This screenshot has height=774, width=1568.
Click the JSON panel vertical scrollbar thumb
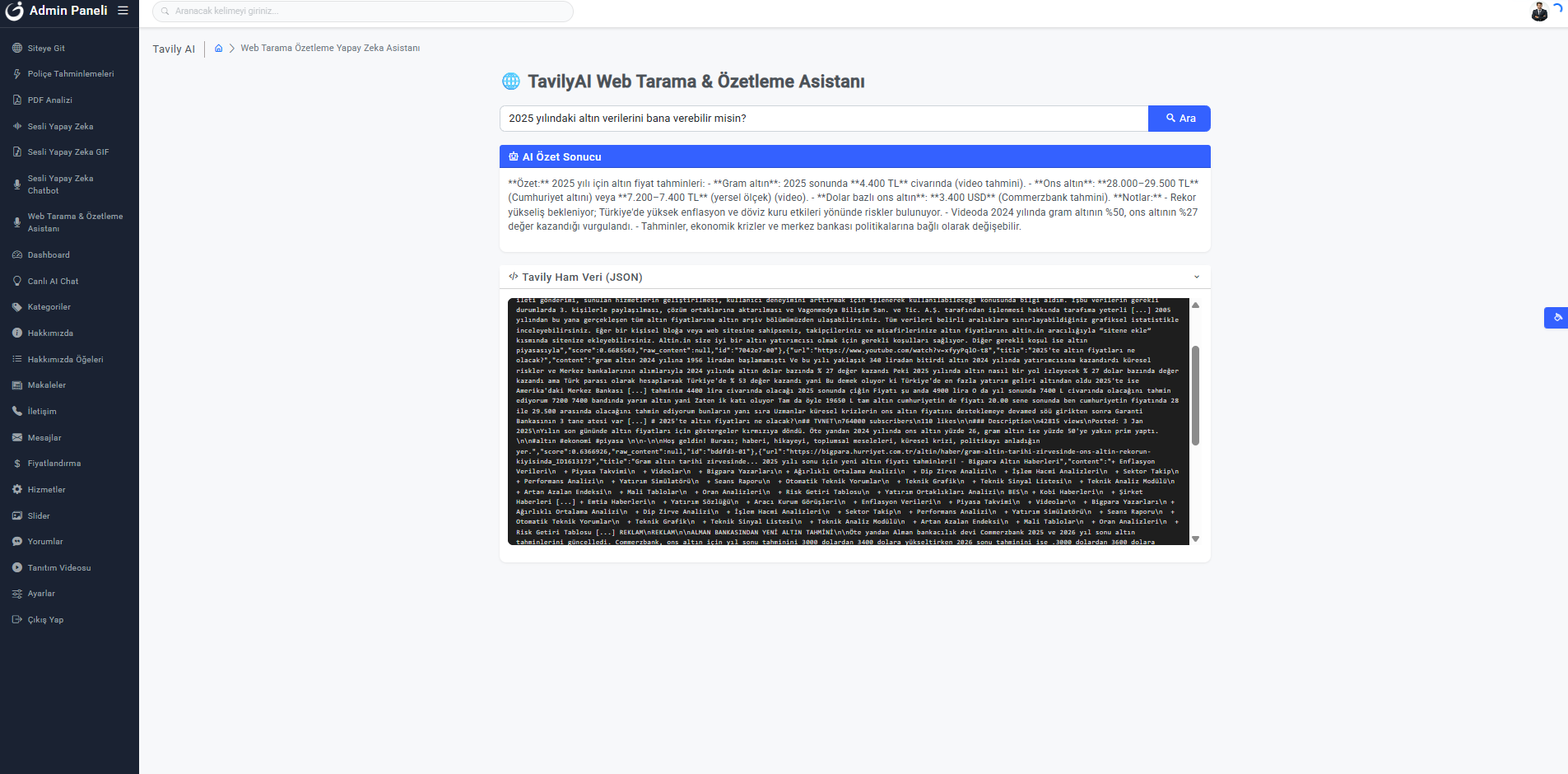click(x=1195, y=395)
